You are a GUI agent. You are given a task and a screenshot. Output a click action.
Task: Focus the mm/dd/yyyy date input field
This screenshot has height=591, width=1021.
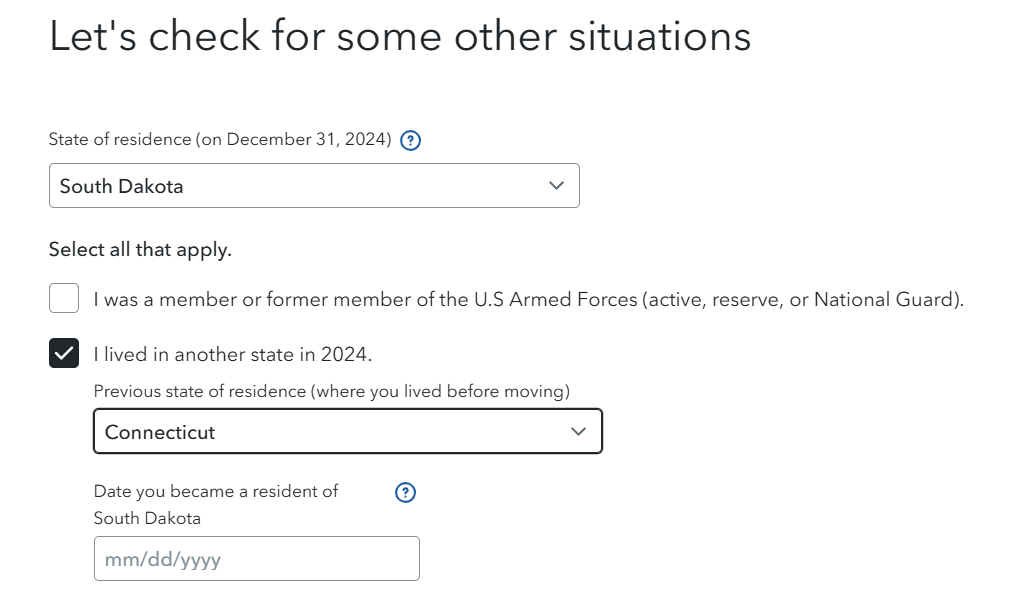point(256,559)
